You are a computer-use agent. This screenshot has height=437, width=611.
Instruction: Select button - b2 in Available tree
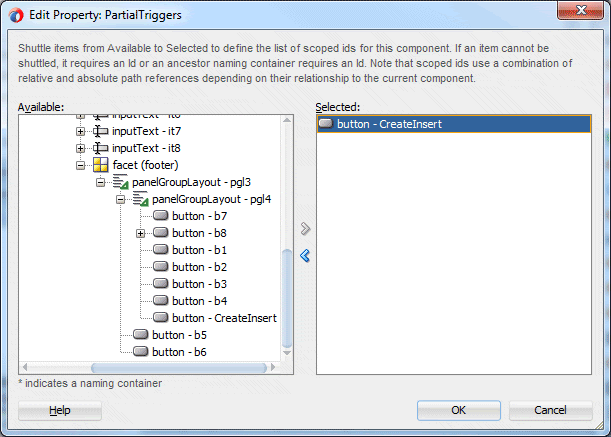pos(200,267)
